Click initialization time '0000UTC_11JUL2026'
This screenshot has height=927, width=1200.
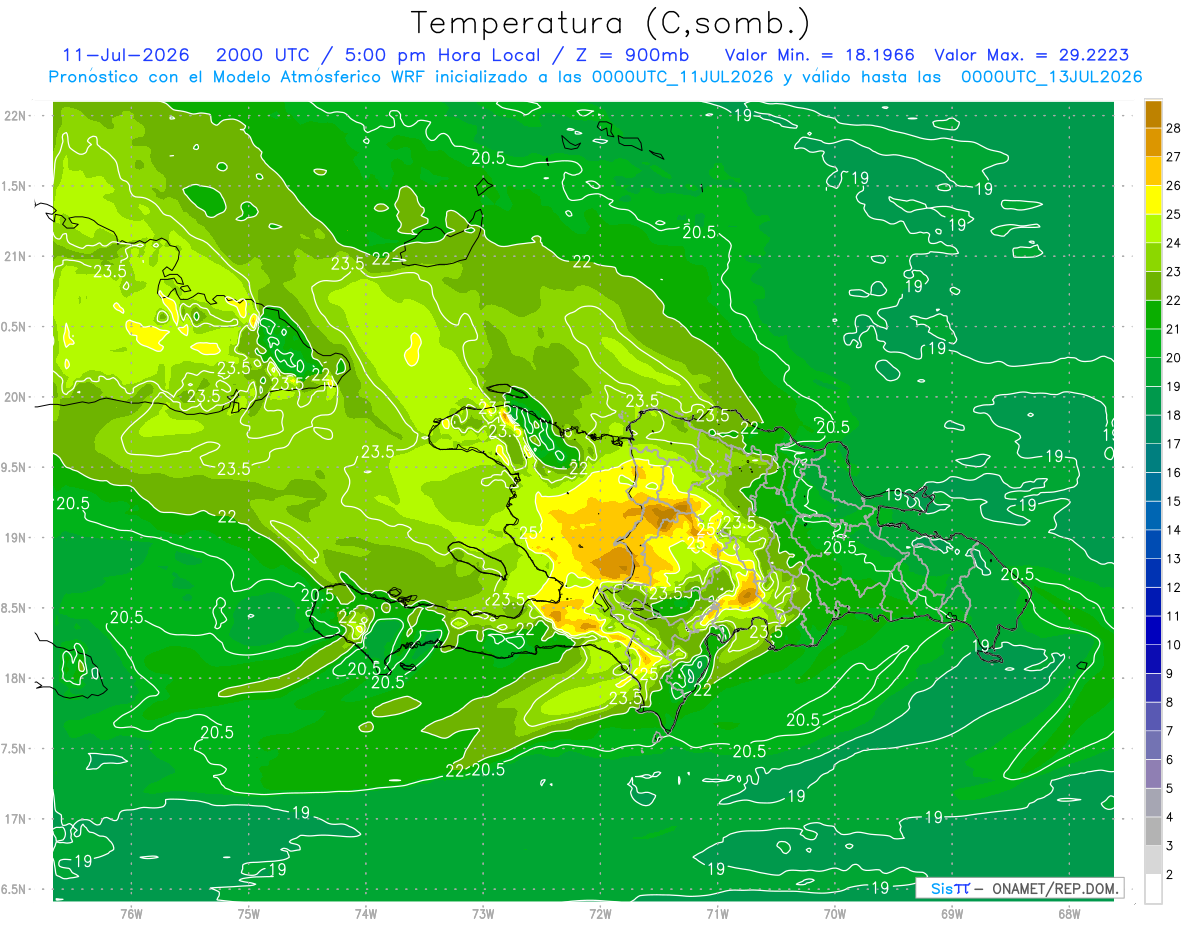click(x=682, y=77)
